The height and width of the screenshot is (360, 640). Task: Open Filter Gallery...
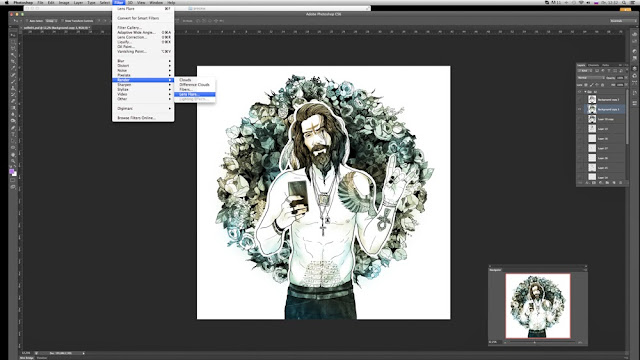click(x=143, y=27)
